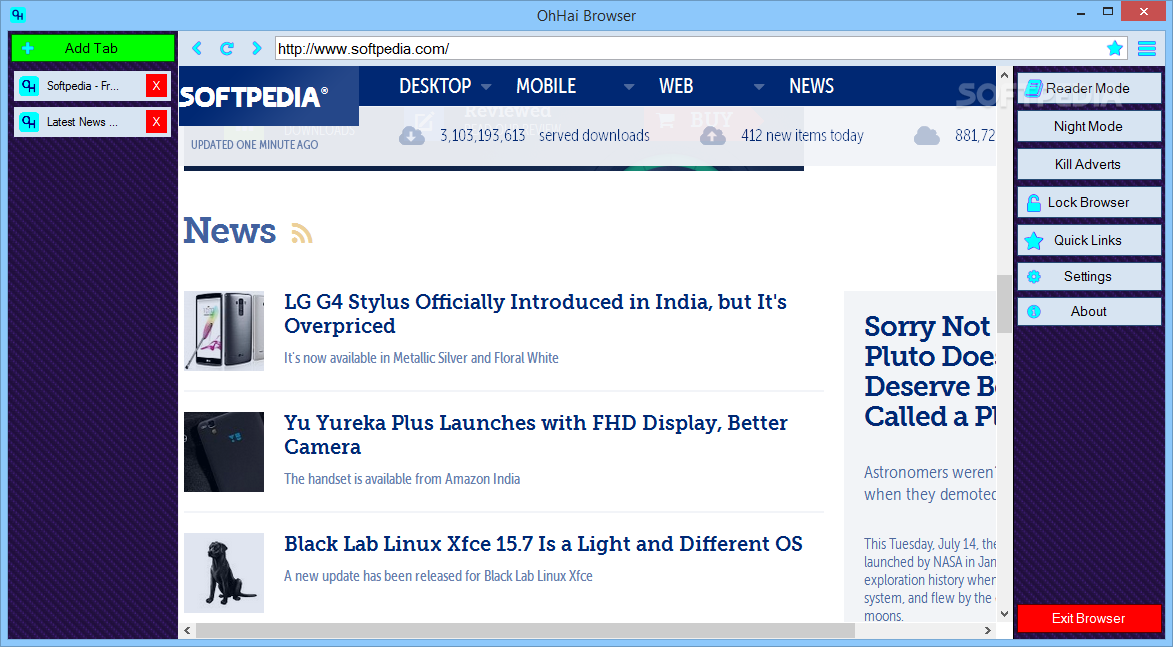Screen dimensions: 1173x647
Task: Bookmark page with star icon in address bar
Action: point(1115,49)
